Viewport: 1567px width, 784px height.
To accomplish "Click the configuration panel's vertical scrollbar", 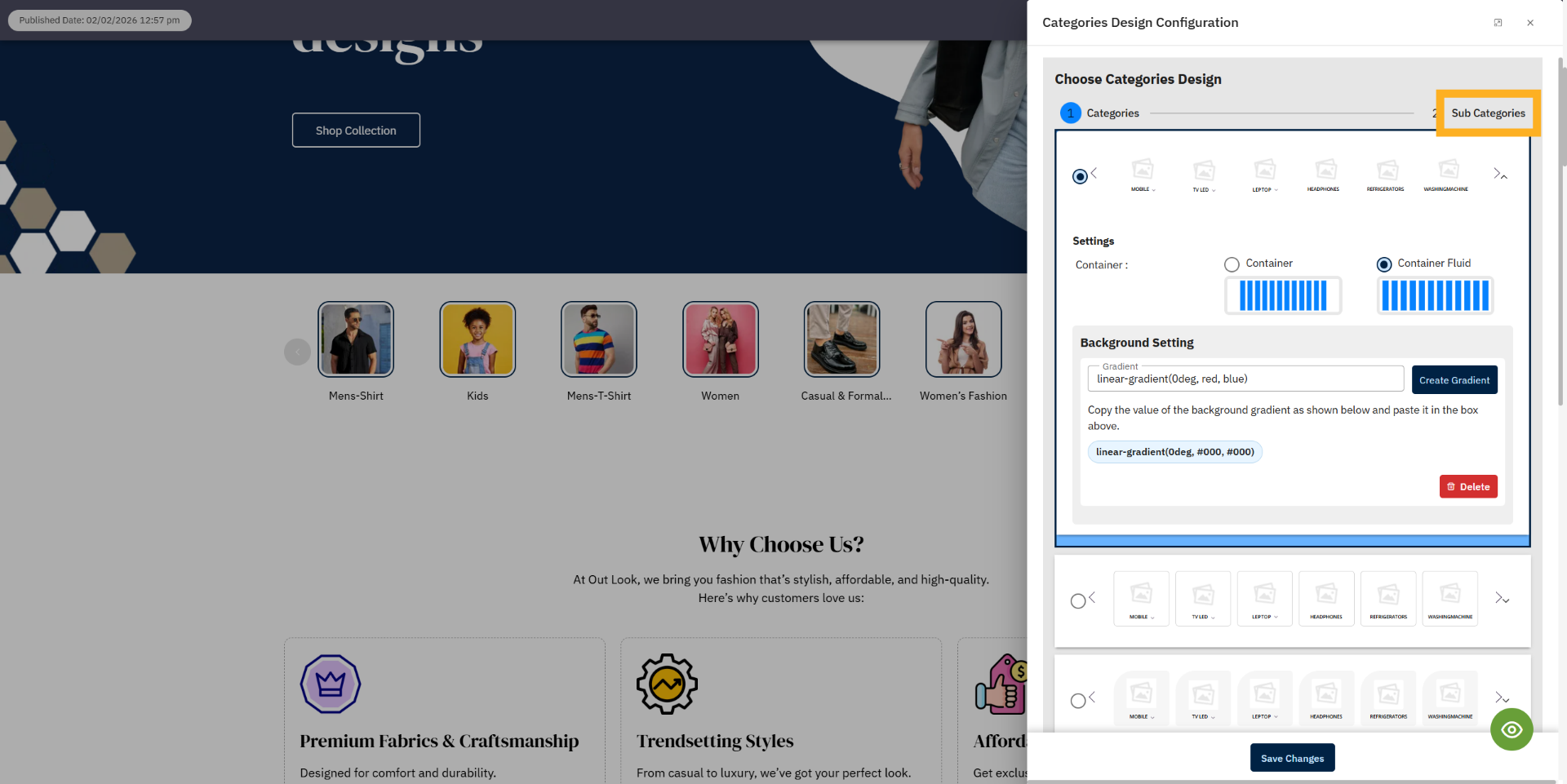I will coord(1561,233).
